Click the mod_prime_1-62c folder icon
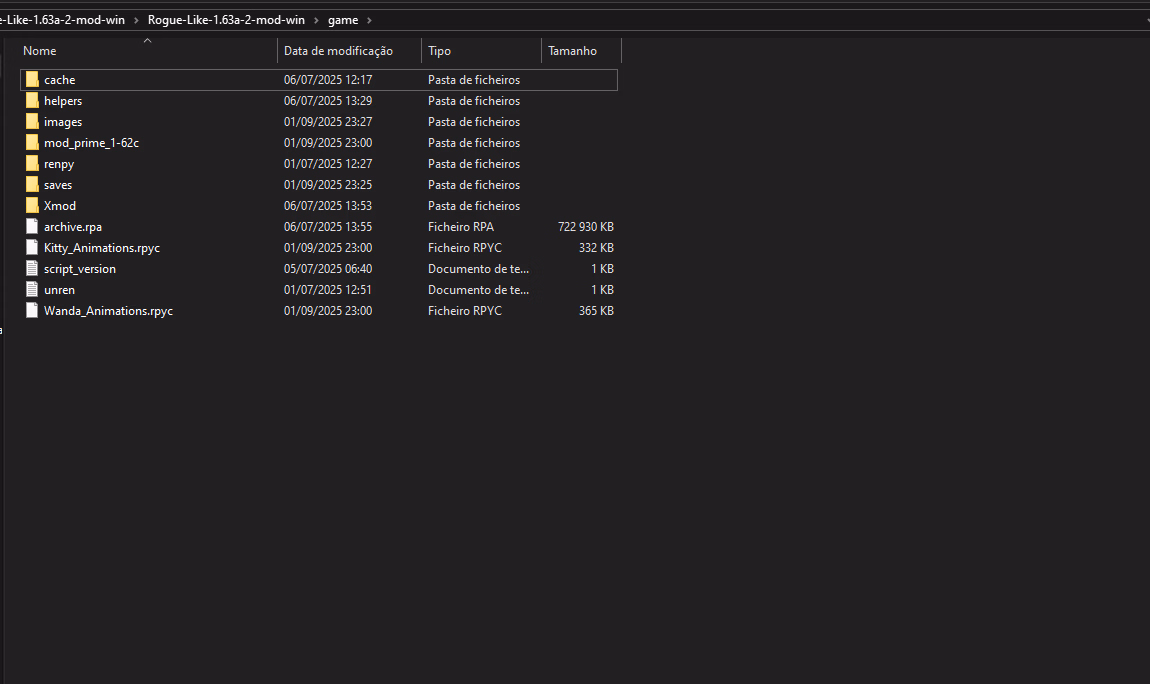 pyautogui.click(x=32, y=143)
